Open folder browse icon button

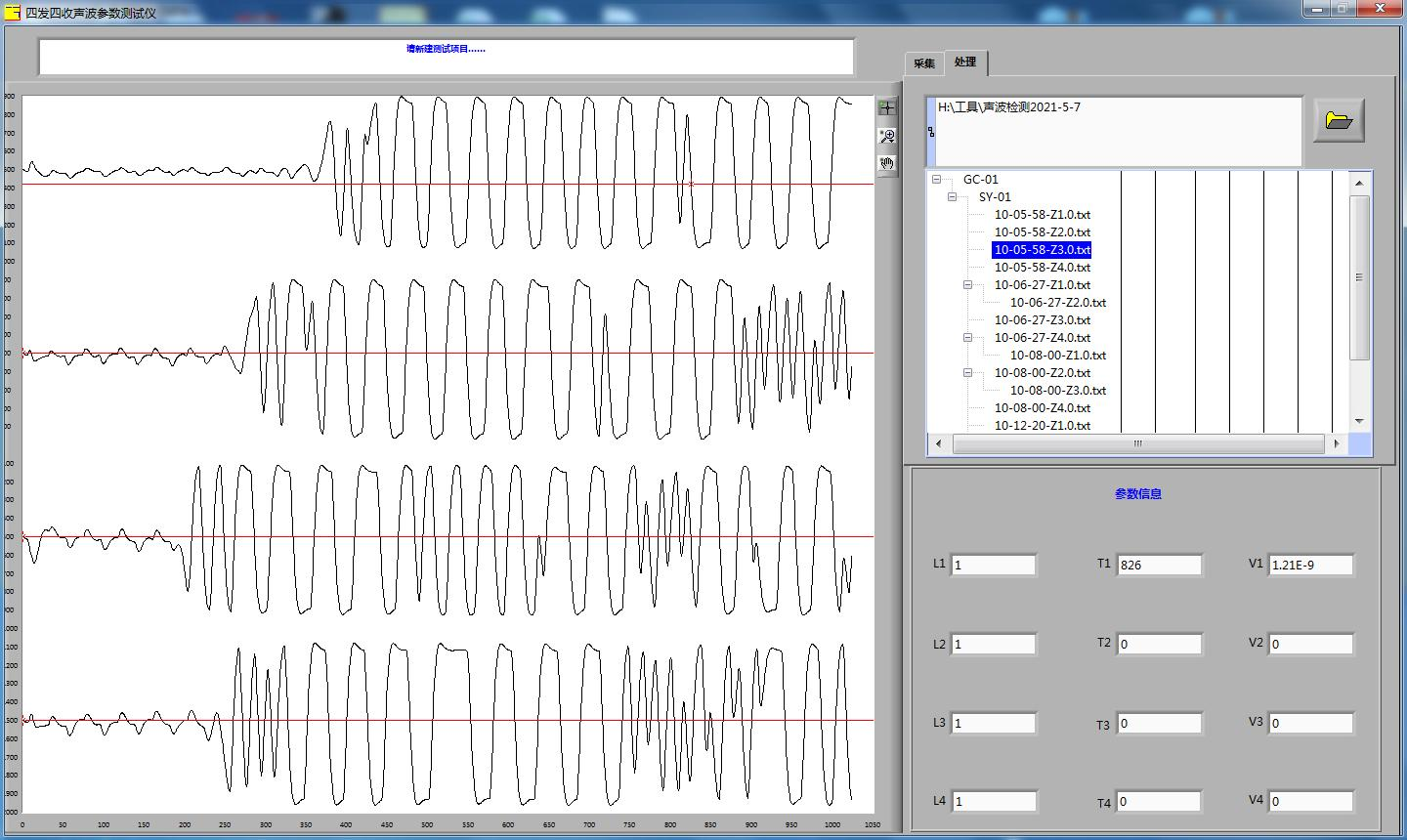point(1339,120)
